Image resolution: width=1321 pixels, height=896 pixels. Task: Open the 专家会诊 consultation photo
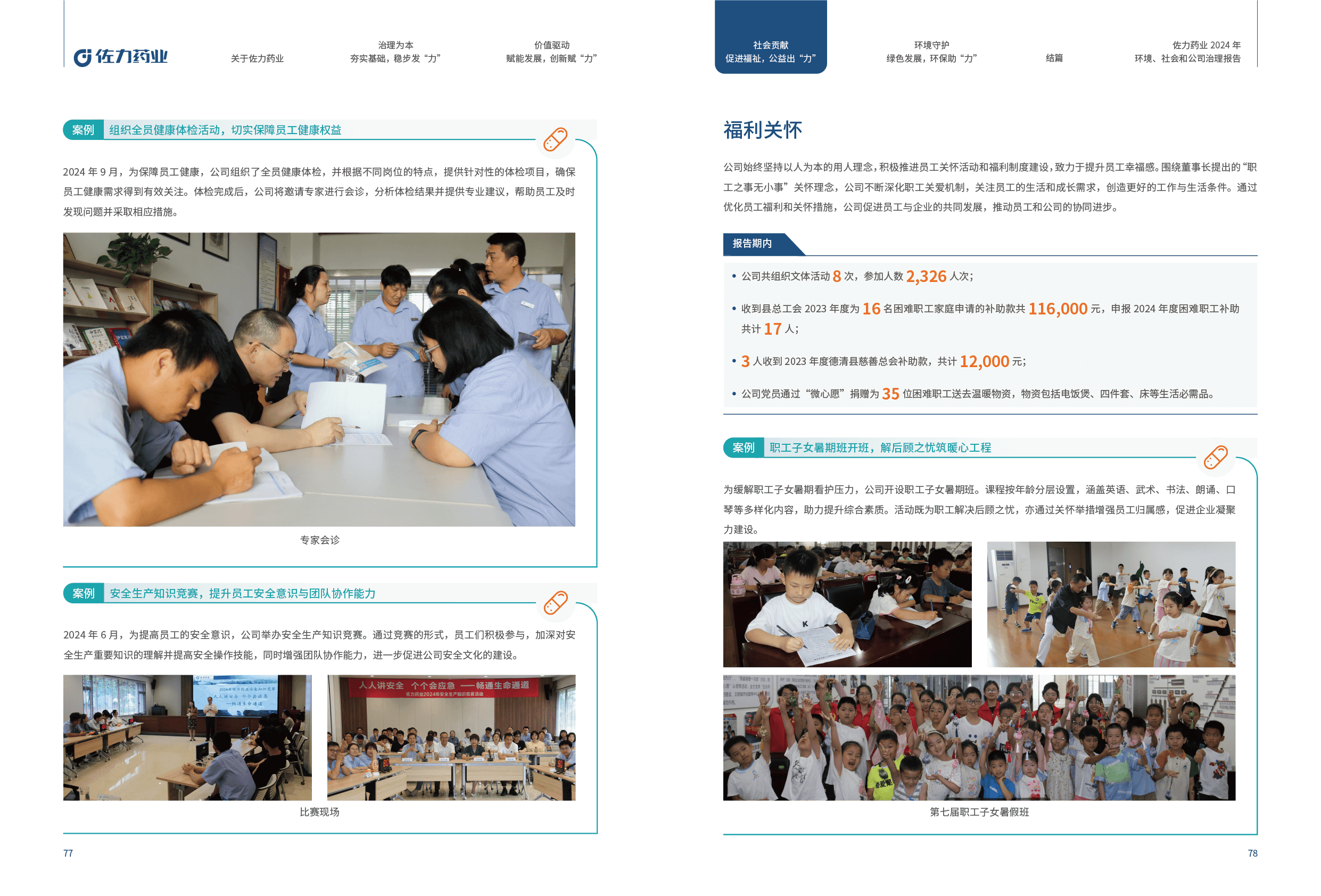tap(319, 379)
